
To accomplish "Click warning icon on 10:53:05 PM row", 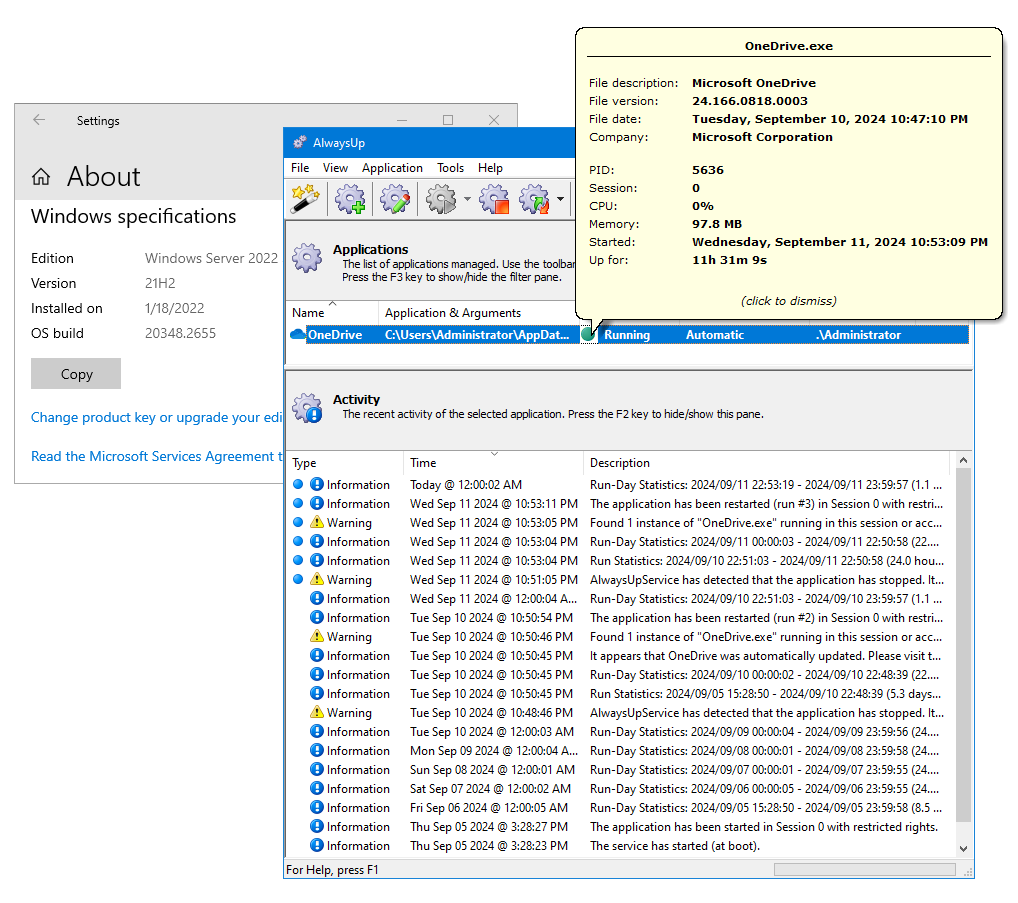I will click(317, 522).
